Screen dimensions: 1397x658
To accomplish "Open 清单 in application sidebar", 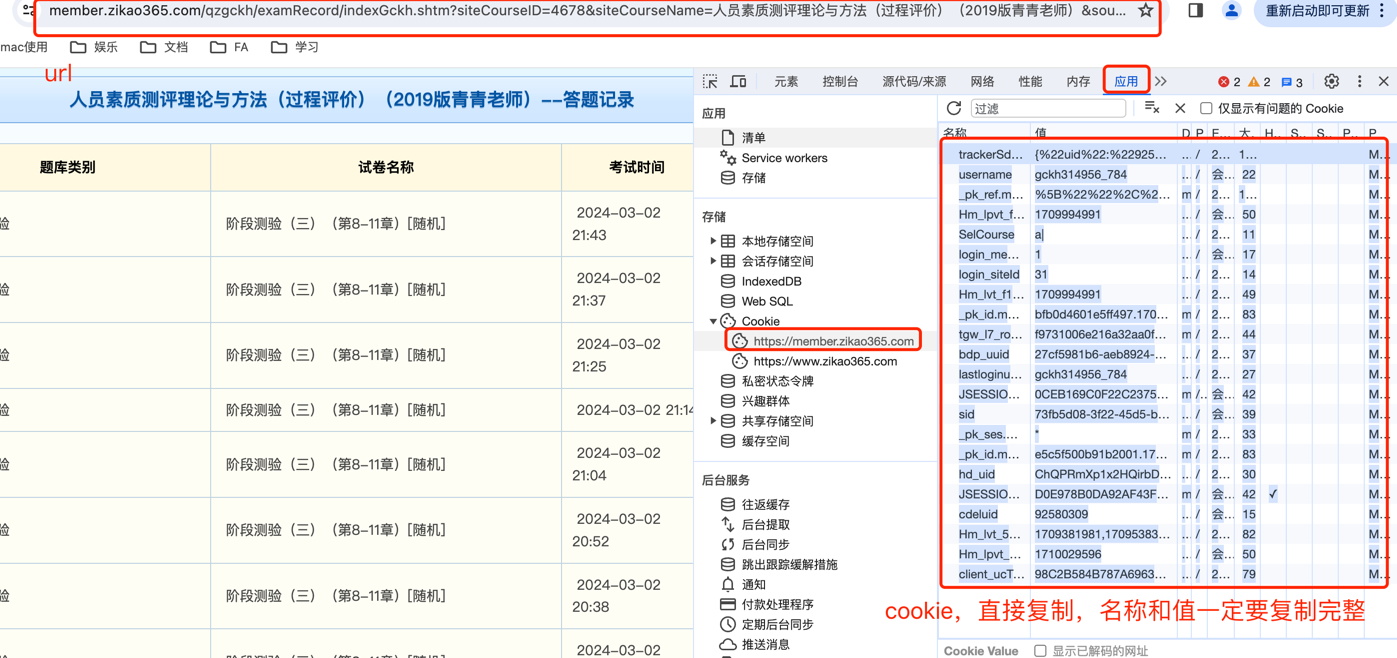I will pyautogui.click(x=754, y=138).
